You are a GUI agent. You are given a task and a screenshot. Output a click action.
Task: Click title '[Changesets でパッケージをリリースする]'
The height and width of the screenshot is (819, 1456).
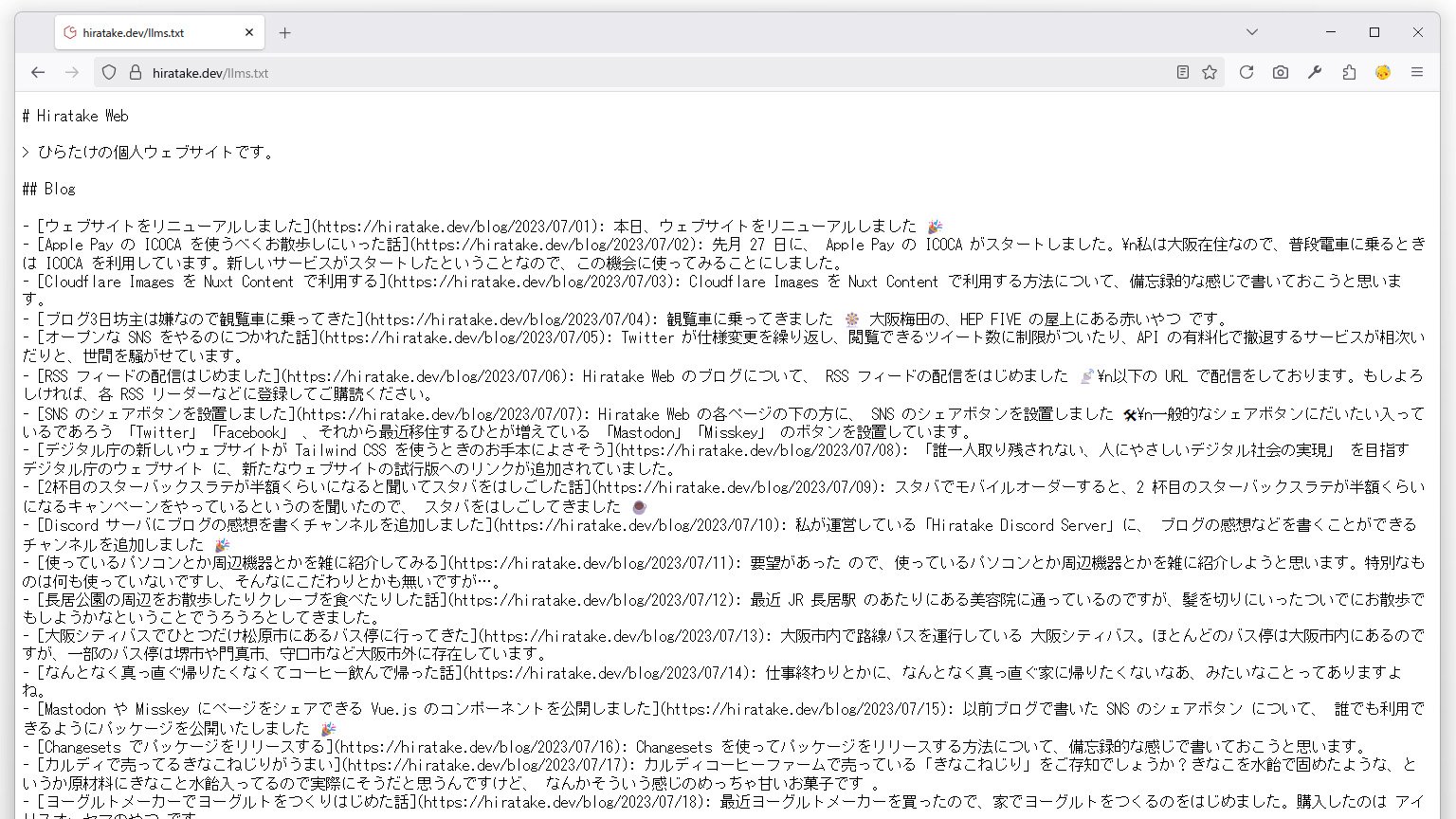pos(186,747)
